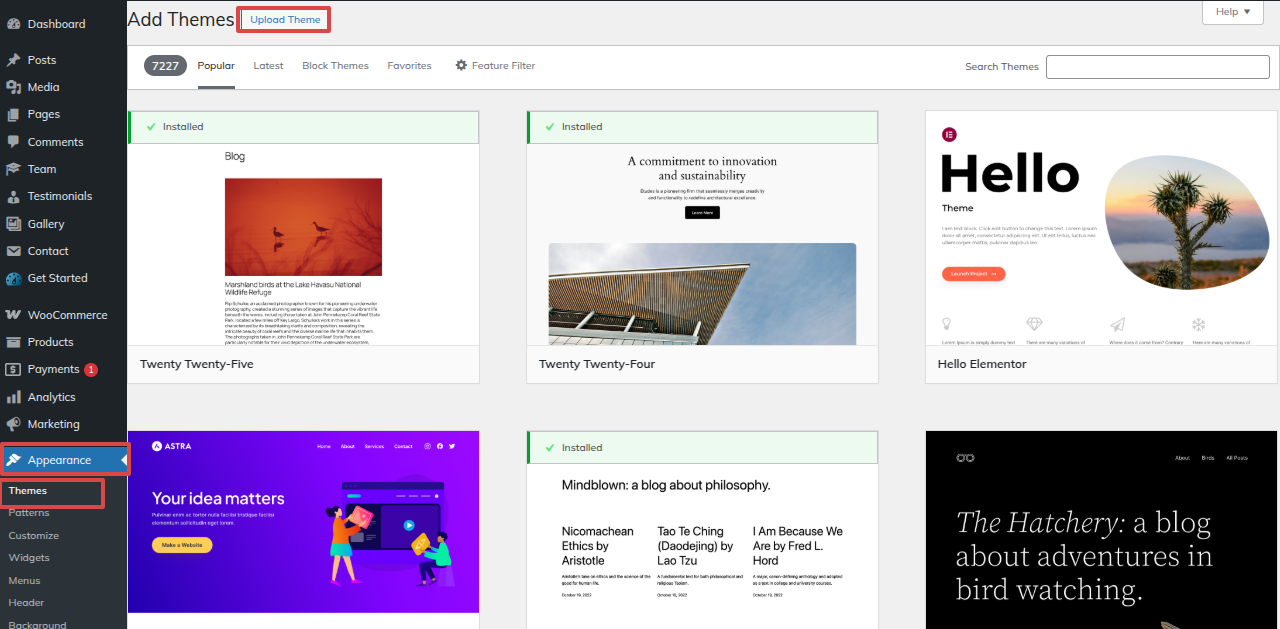Screen dimensions: 1280x629
Task: Switch to the Latest tab
Action: [x=268, y=66]
